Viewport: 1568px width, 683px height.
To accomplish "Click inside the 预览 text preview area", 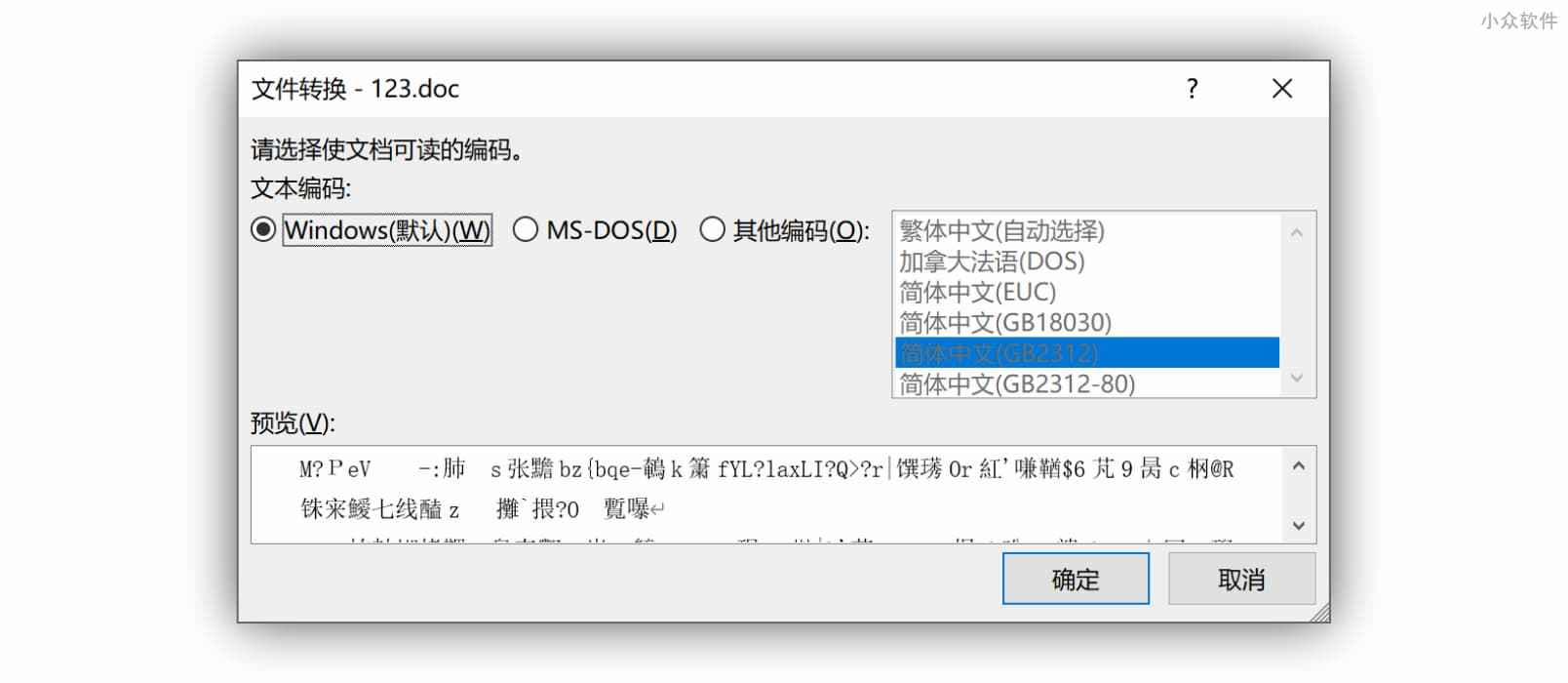I will point(765,495).
